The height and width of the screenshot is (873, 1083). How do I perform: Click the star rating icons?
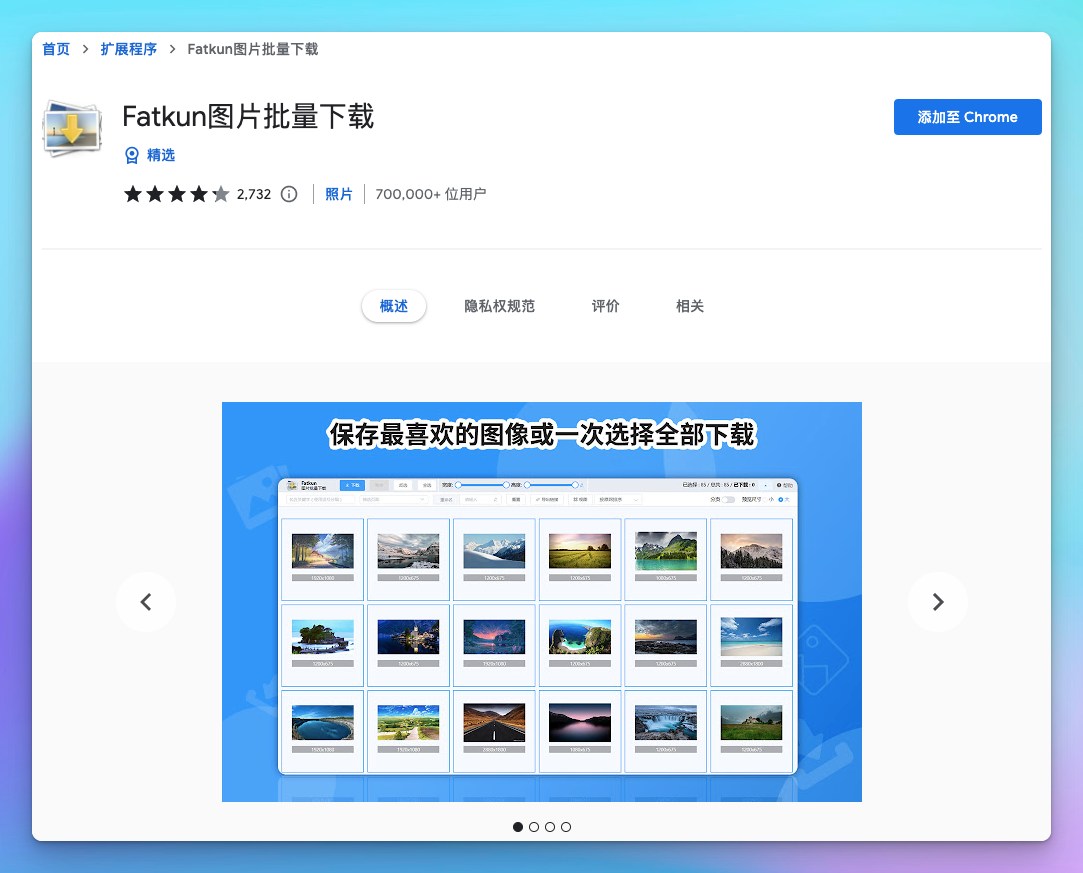pyautogui.click(x=176, y=194)
